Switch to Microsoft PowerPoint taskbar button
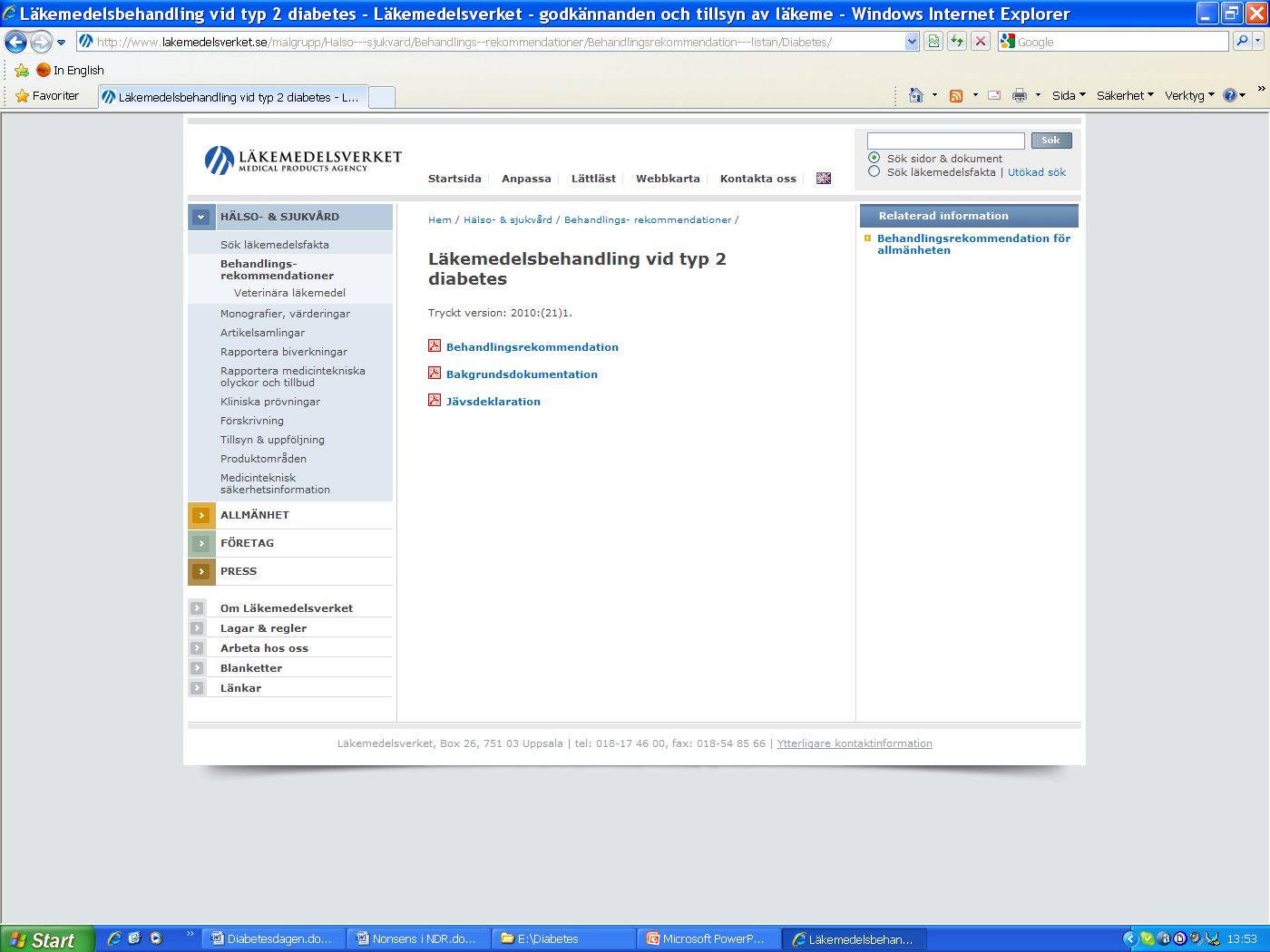The height and width of the screenshot is (952, 1270). (708, 939)
